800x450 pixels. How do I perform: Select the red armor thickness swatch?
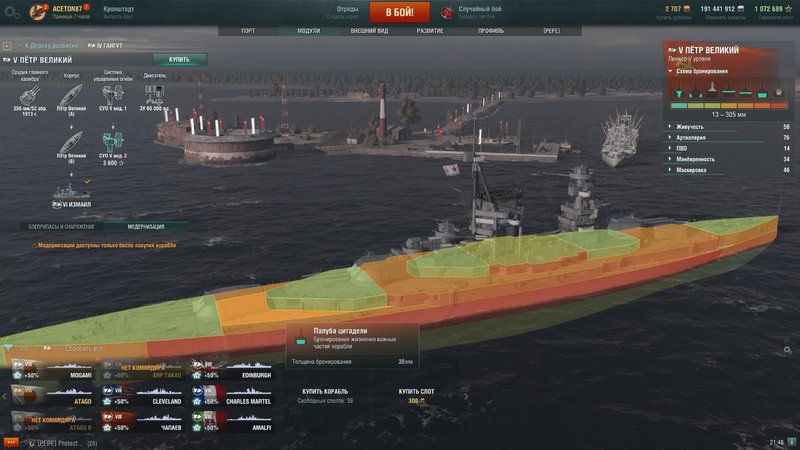(779, 106)
